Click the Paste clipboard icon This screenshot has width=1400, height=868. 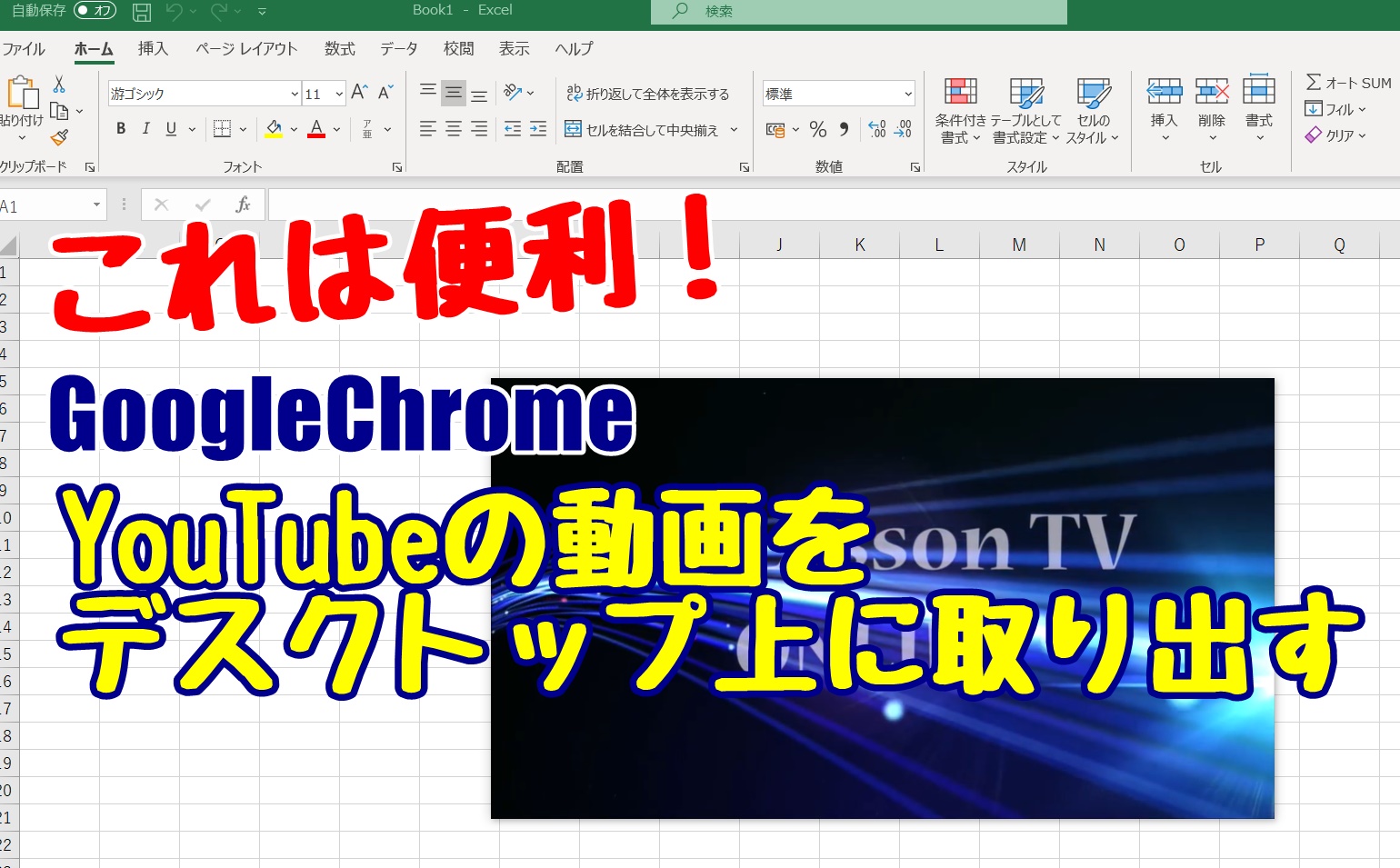(22, 94)
